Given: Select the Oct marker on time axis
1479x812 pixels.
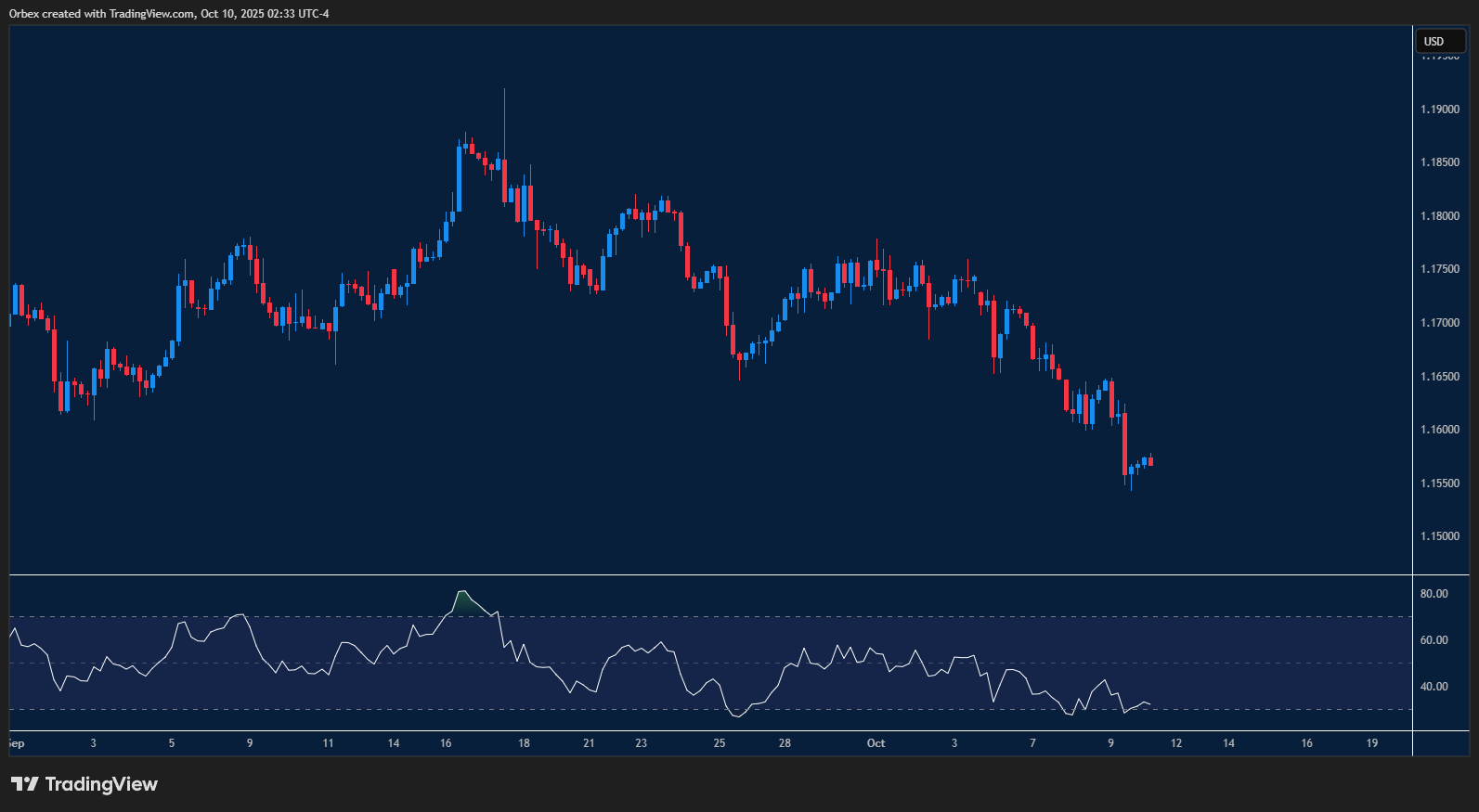Looking at the screenshot, I should tap(876, 743).
